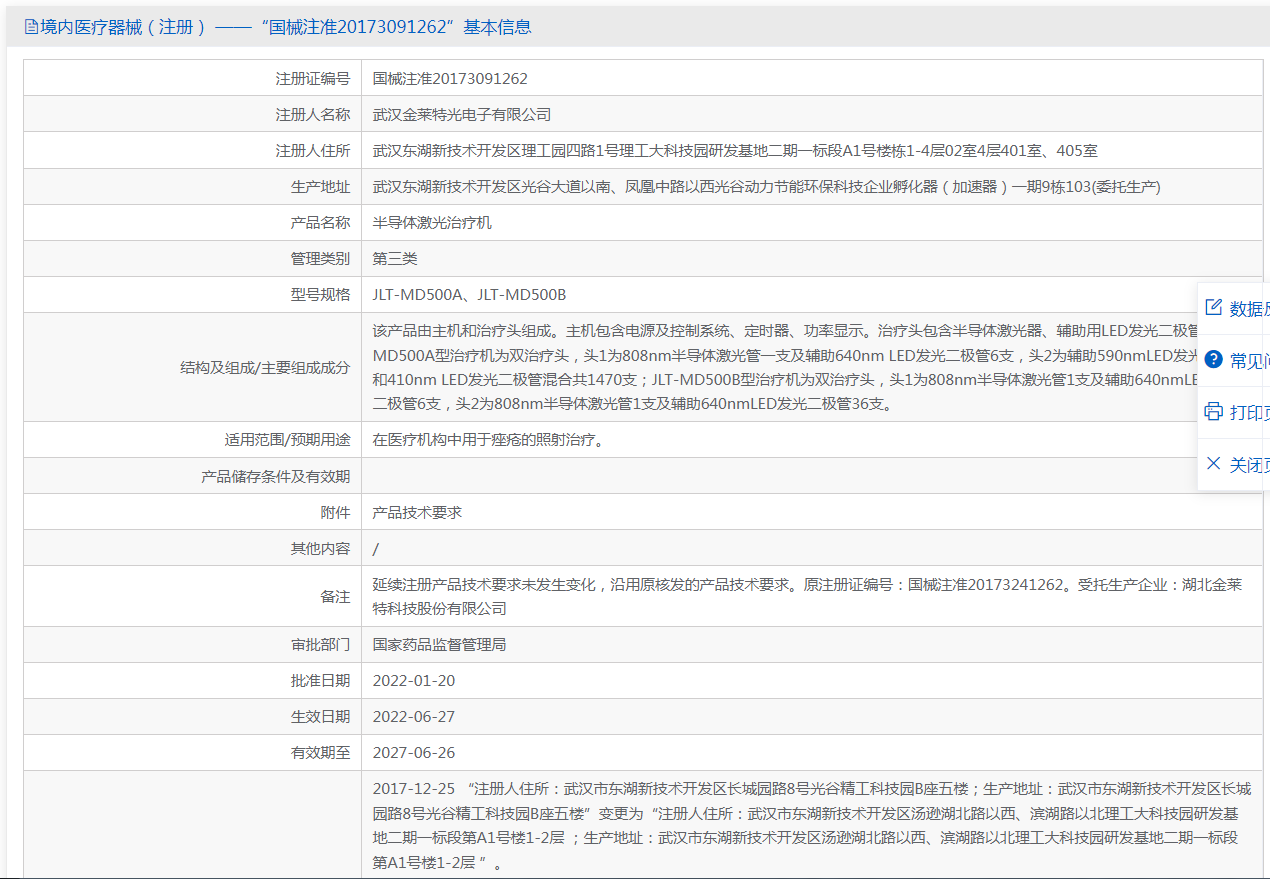This screenshot has height=879, width=1270.
Task: Click the 管理类别 label
Action: point(320,259)
